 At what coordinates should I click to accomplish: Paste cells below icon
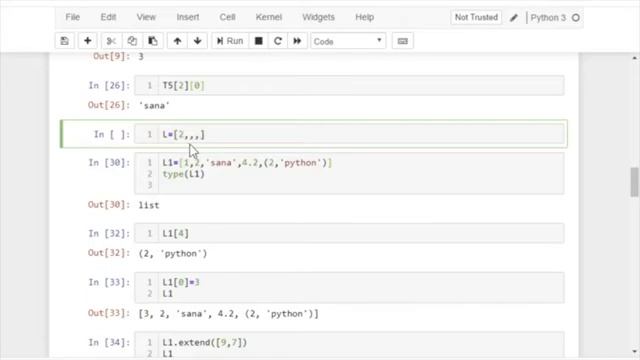tap(153, 41)
